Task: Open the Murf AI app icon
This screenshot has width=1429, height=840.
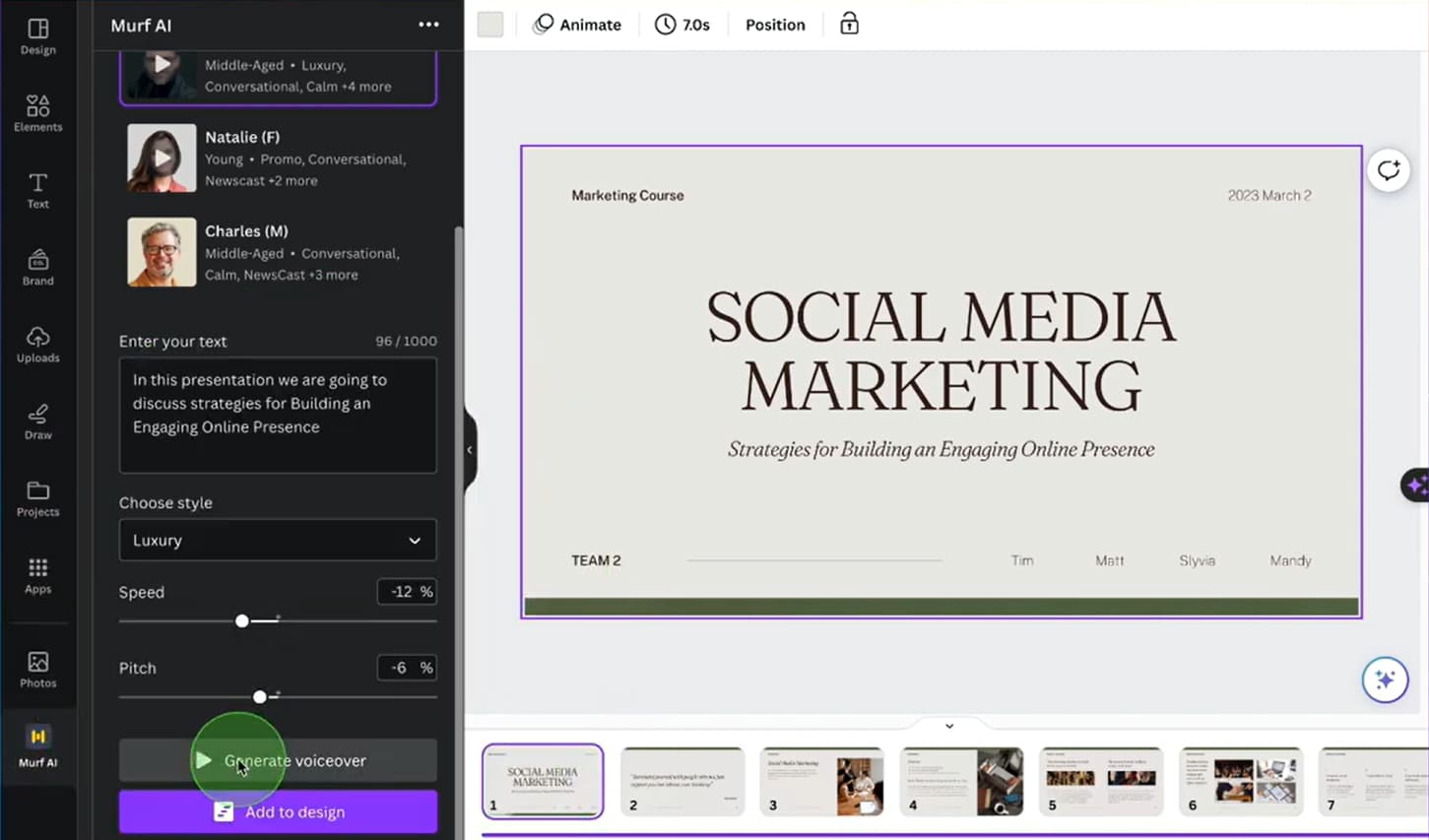Action: 37,746
